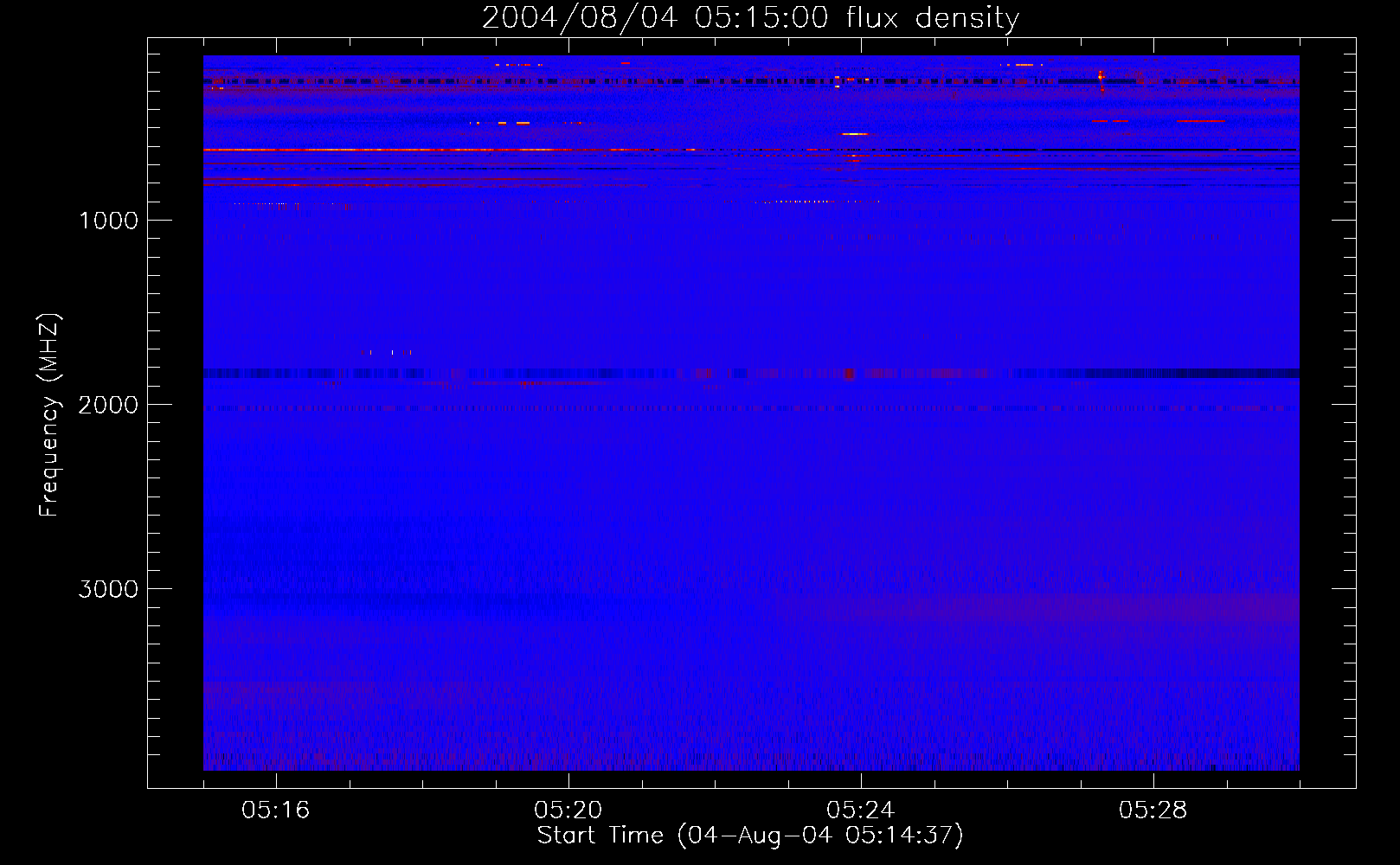1400x865 pixels.
Task: Click the 2000 frequency tick label
Action: (x=108, y=405)
